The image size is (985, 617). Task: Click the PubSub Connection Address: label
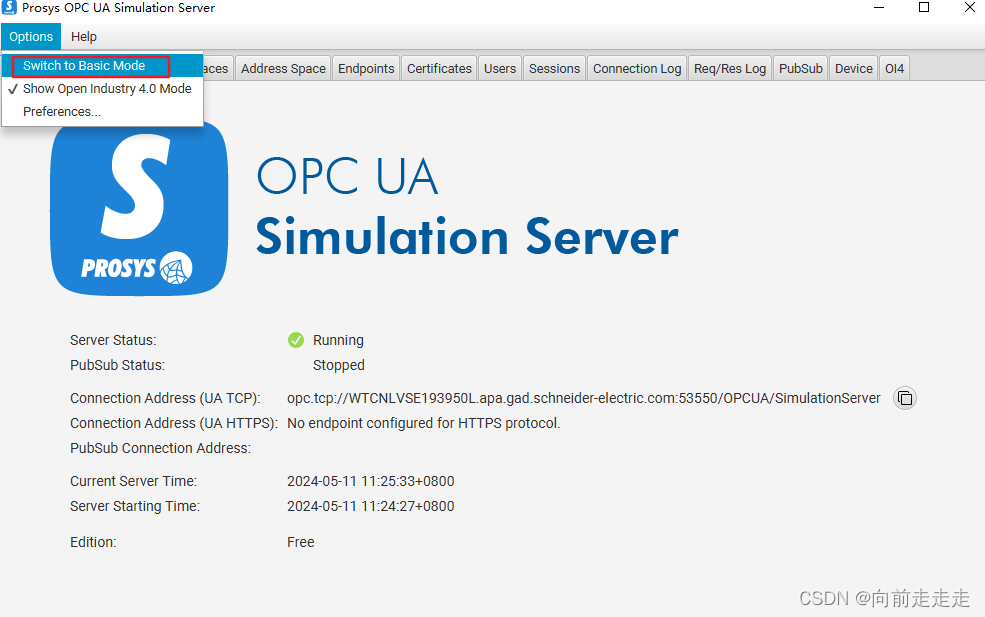(160, 448)
